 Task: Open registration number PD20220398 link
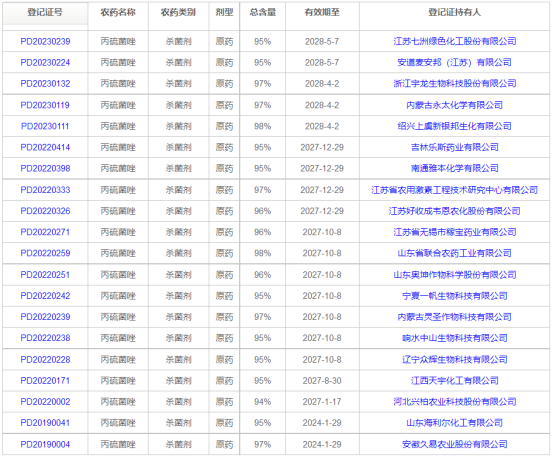tap(45, 169)
